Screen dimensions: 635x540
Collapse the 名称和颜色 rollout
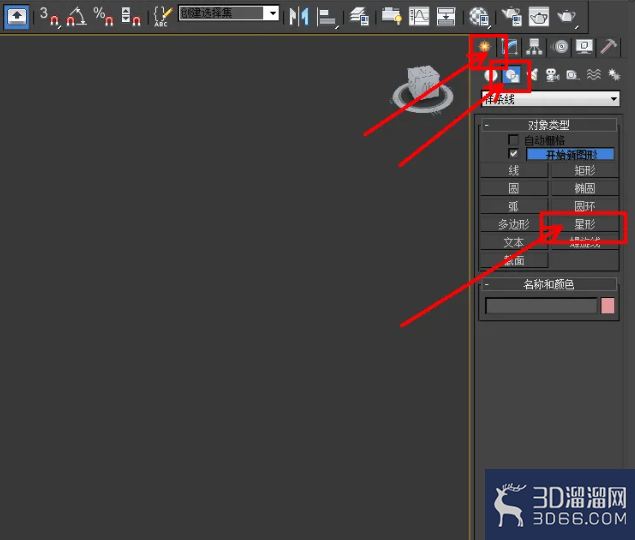tap(549, 284)
